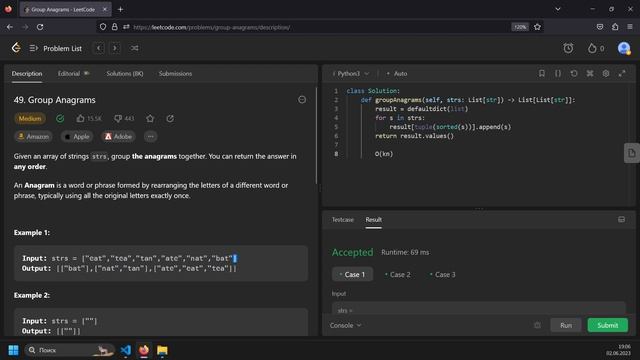Open Visual Studio Code from taskbar
The width and height of the screenshot is (640, 360).
pos(126,350)
